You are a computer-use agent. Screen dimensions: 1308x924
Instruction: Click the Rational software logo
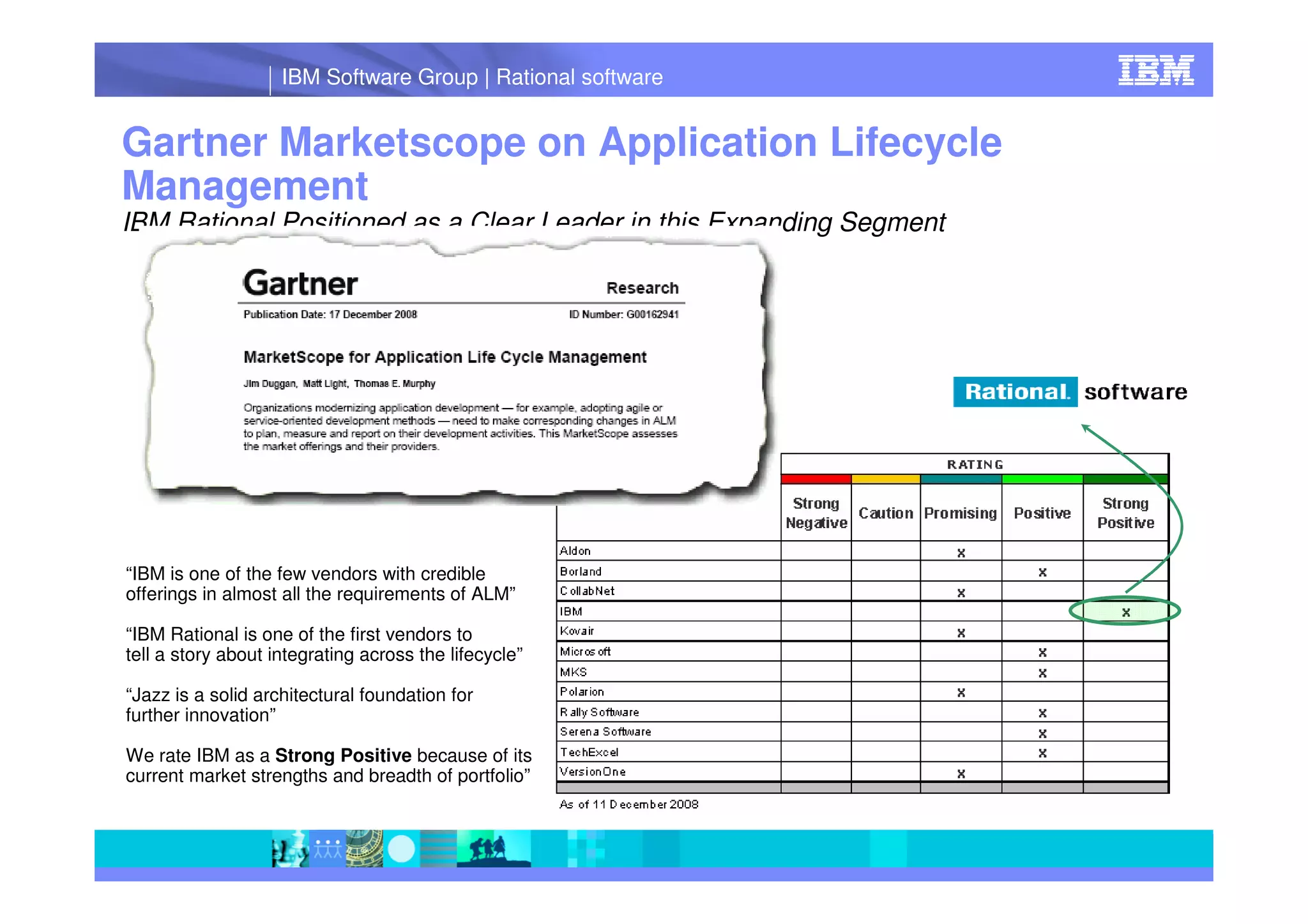1070,391
